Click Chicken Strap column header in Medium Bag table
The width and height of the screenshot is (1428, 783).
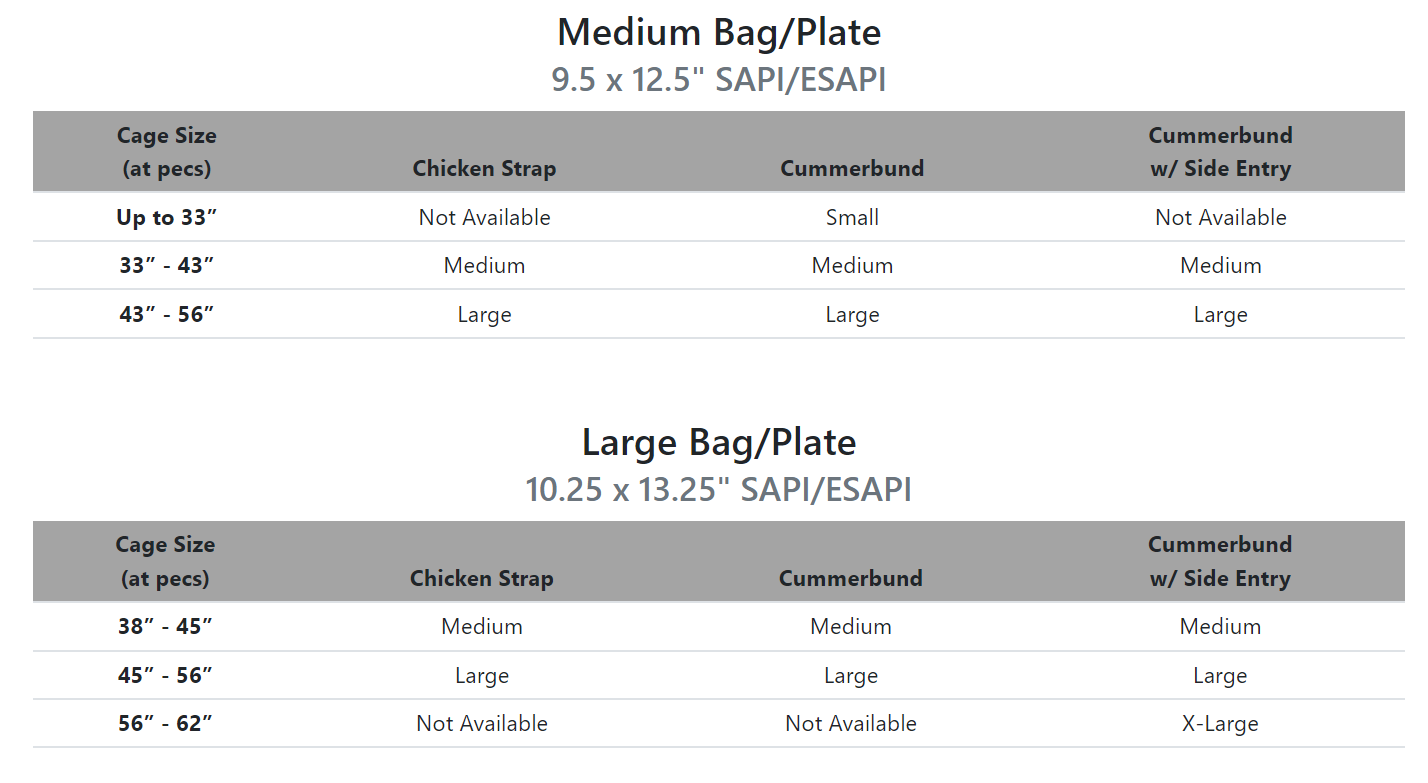484,168
